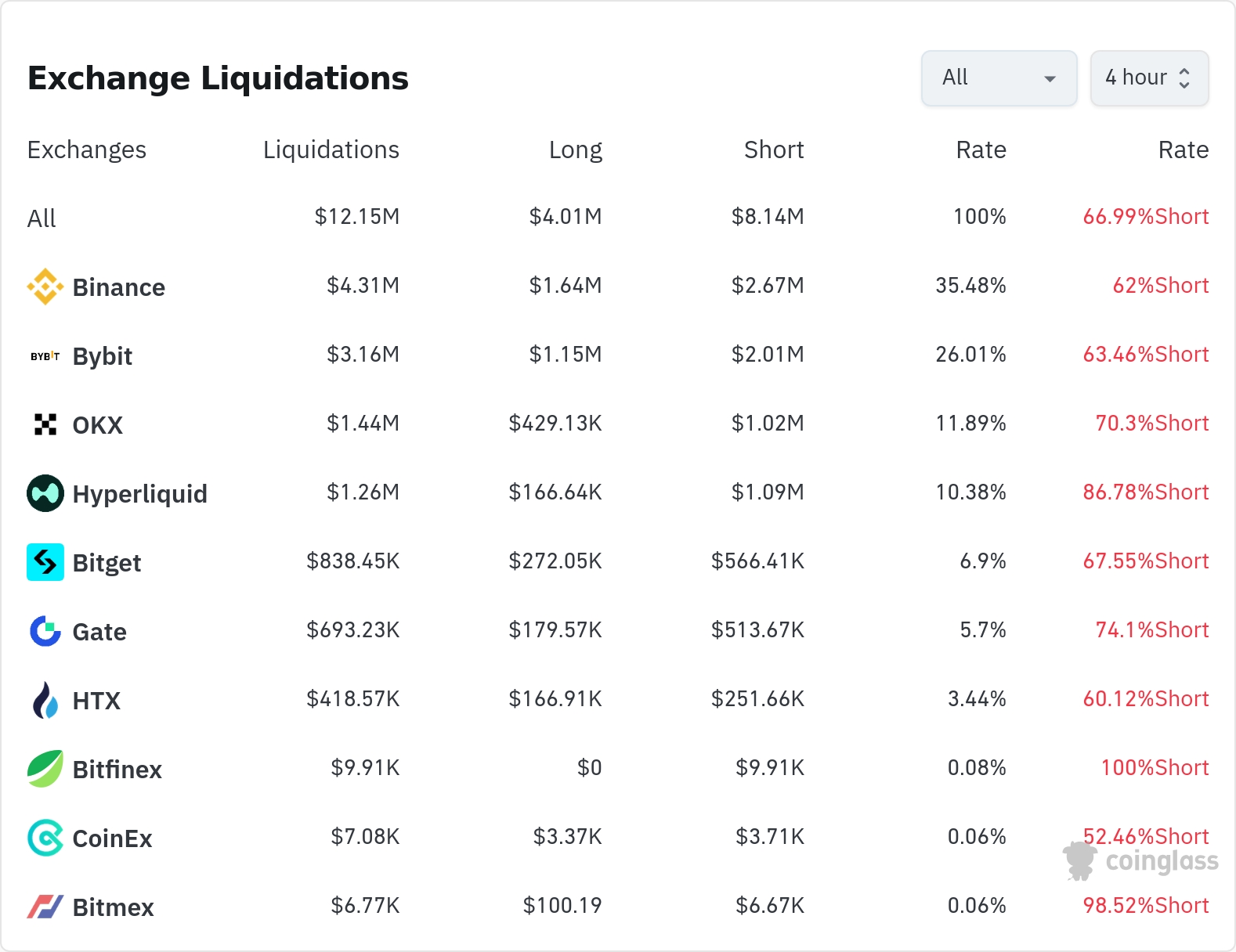Image resolution: width=1236 pixels, height=952 pixels.
Task: Click the Bitfinex leaf logo icon
Action: 45,769
